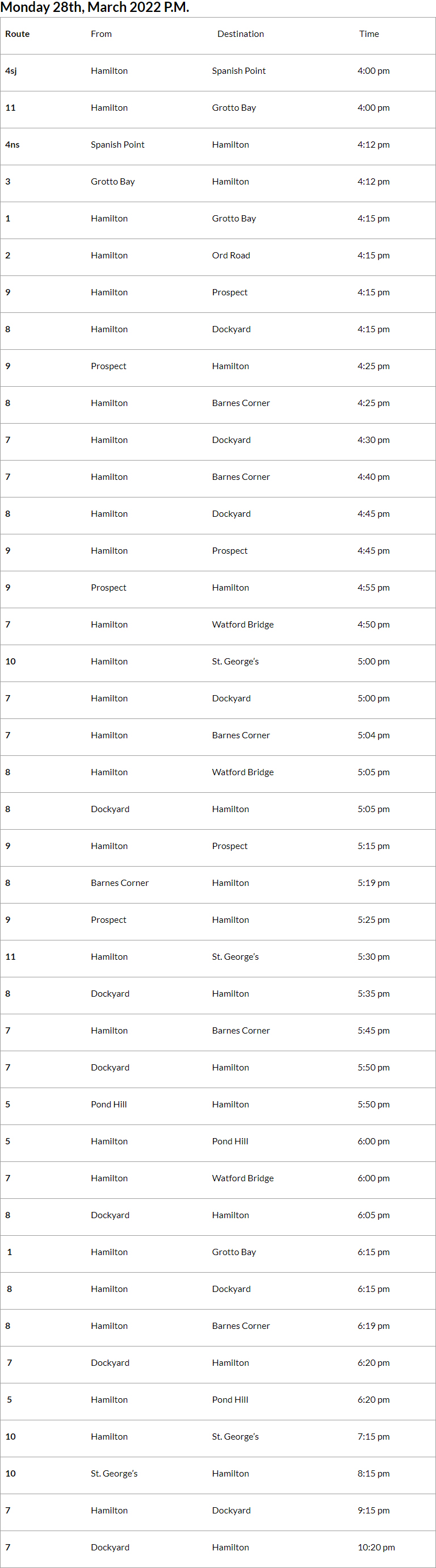The width and height of the screenshot is (436, 1568).
Task: Click the 4:40 pm departure time
Action: (x=374, y=477)
